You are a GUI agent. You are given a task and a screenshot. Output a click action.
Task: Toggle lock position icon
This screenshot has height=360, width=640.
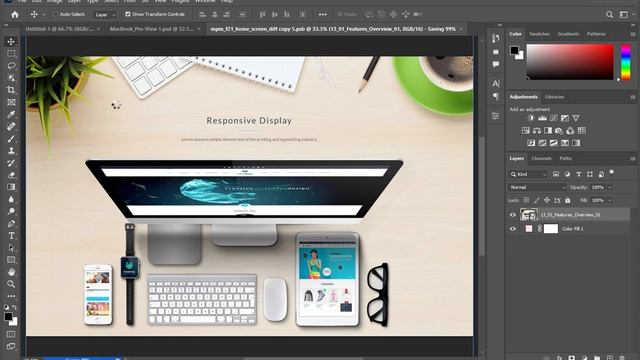(x=547, y=200)
